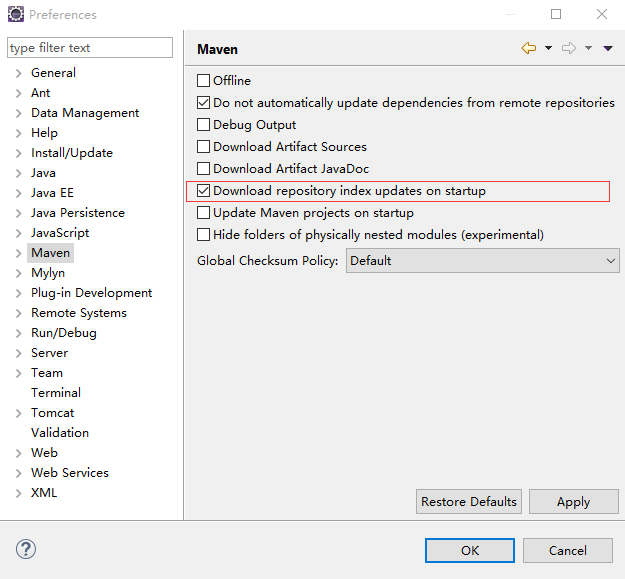
Task: Open the Global Checksum Policy dropdown
Action: coord(483,261)
